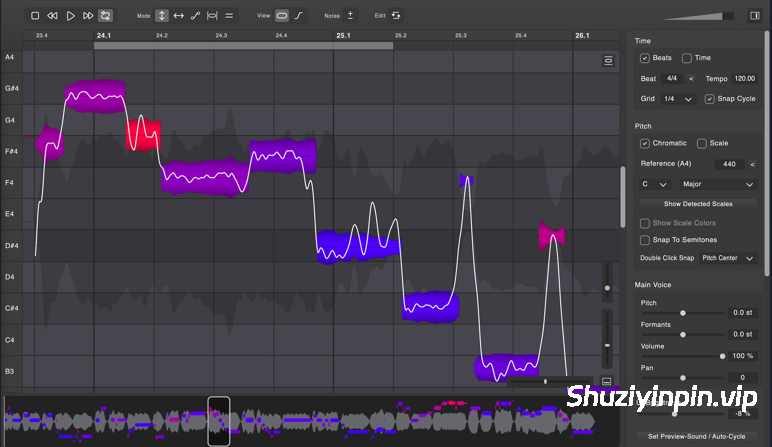Click the lower vertical zoom slider handle
Image resolution: width=772 pixels, height=447 pixels.
pyautogui.click(x=607, y=345)
